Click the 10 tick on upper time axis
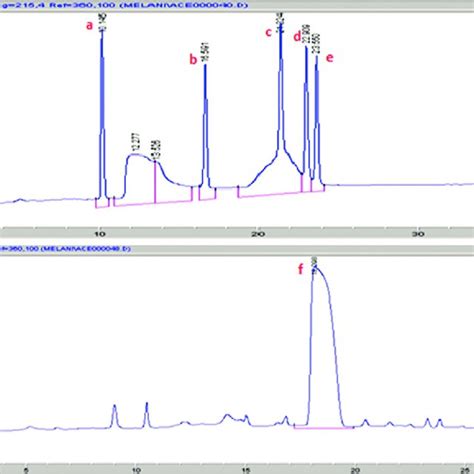474x474 pixels. tap(100, 234)
